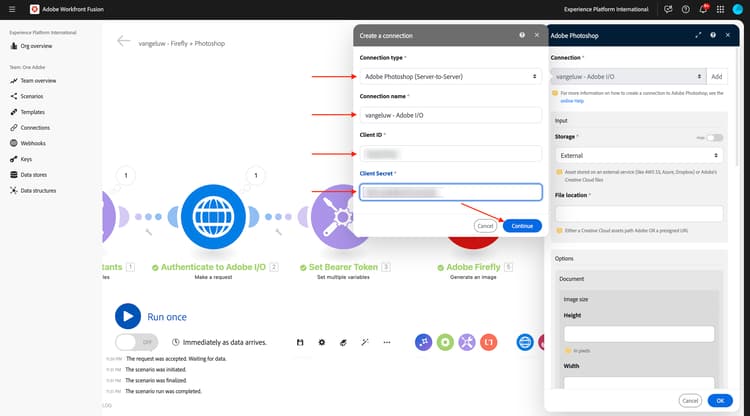Open the online Help link

pyautogui.click(x=572, y=101)
